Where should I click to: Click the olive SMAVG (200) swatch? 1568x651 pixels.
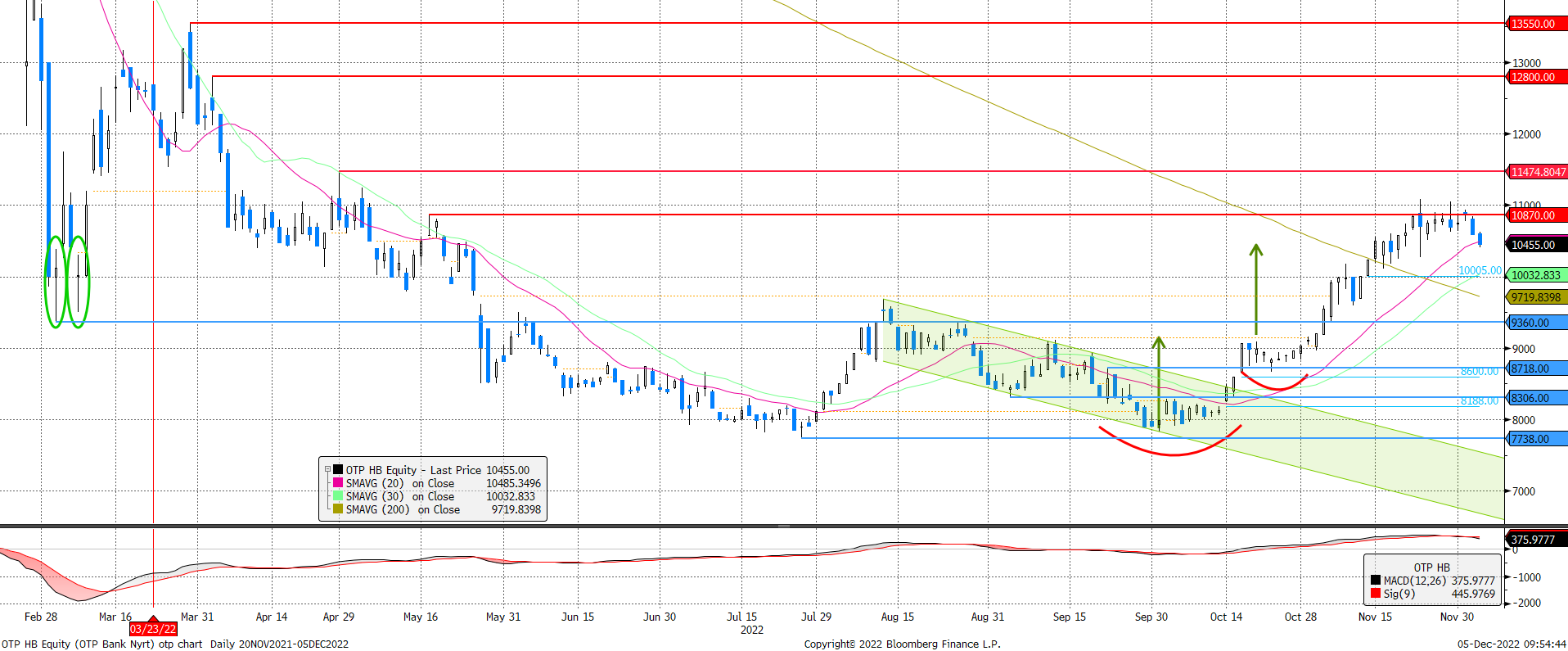coord(338,509)
